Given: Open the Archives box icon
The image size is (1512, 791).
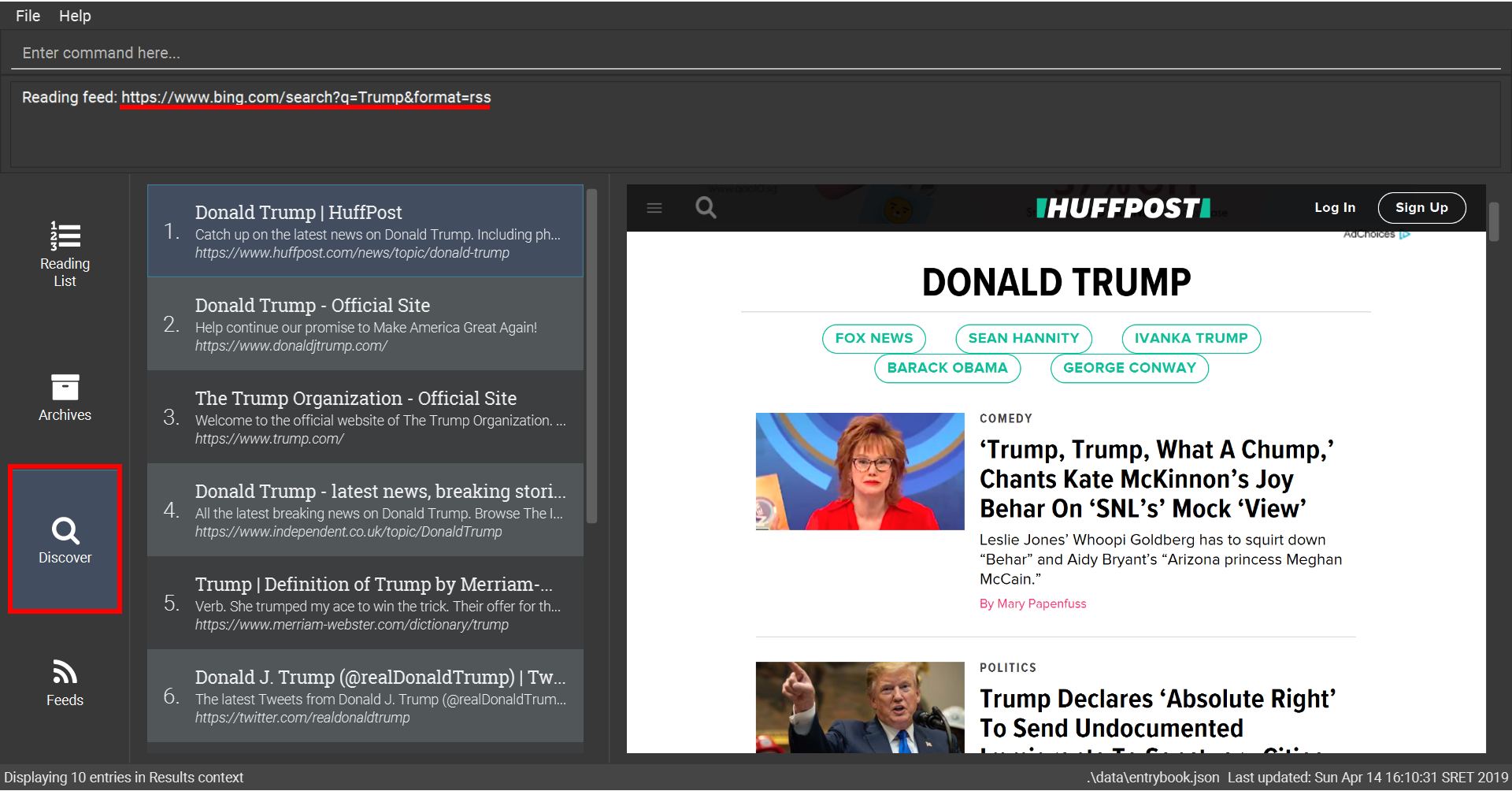Looking at the screenshot, I should coord(65,387).
